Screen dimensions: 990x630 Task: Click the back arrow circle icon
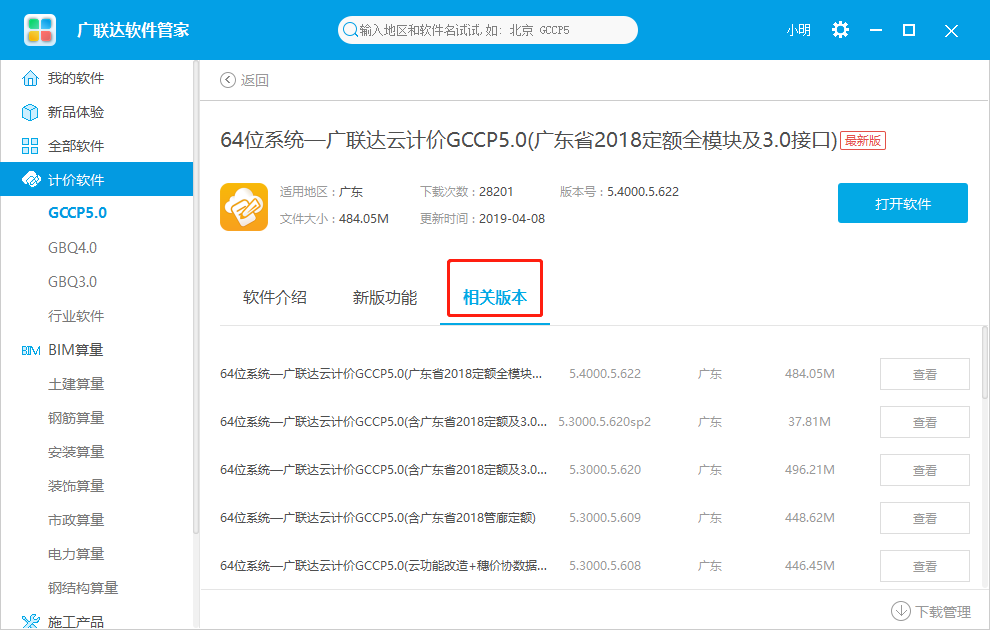tap(227, 80)
